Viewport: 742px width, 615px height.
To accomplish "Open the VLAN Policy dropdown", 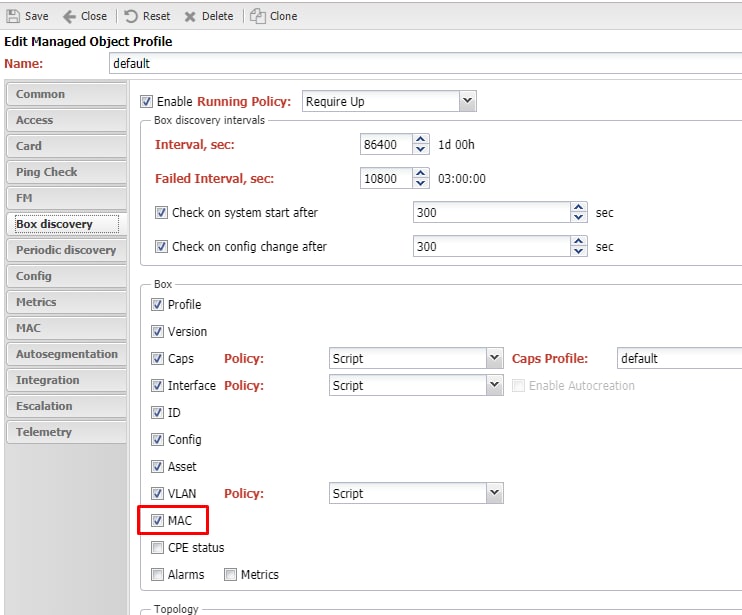I will tap(495, 493).
